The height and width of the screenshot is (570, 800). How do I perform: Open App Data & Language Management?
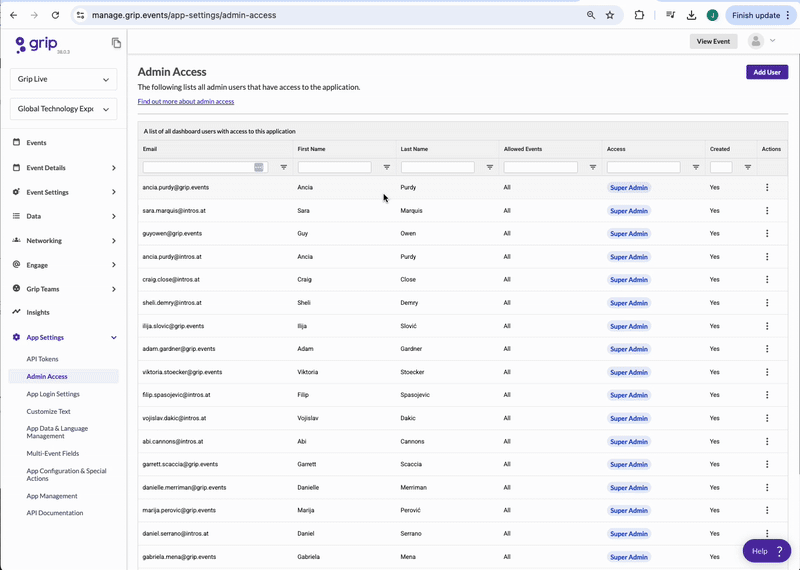57,432
